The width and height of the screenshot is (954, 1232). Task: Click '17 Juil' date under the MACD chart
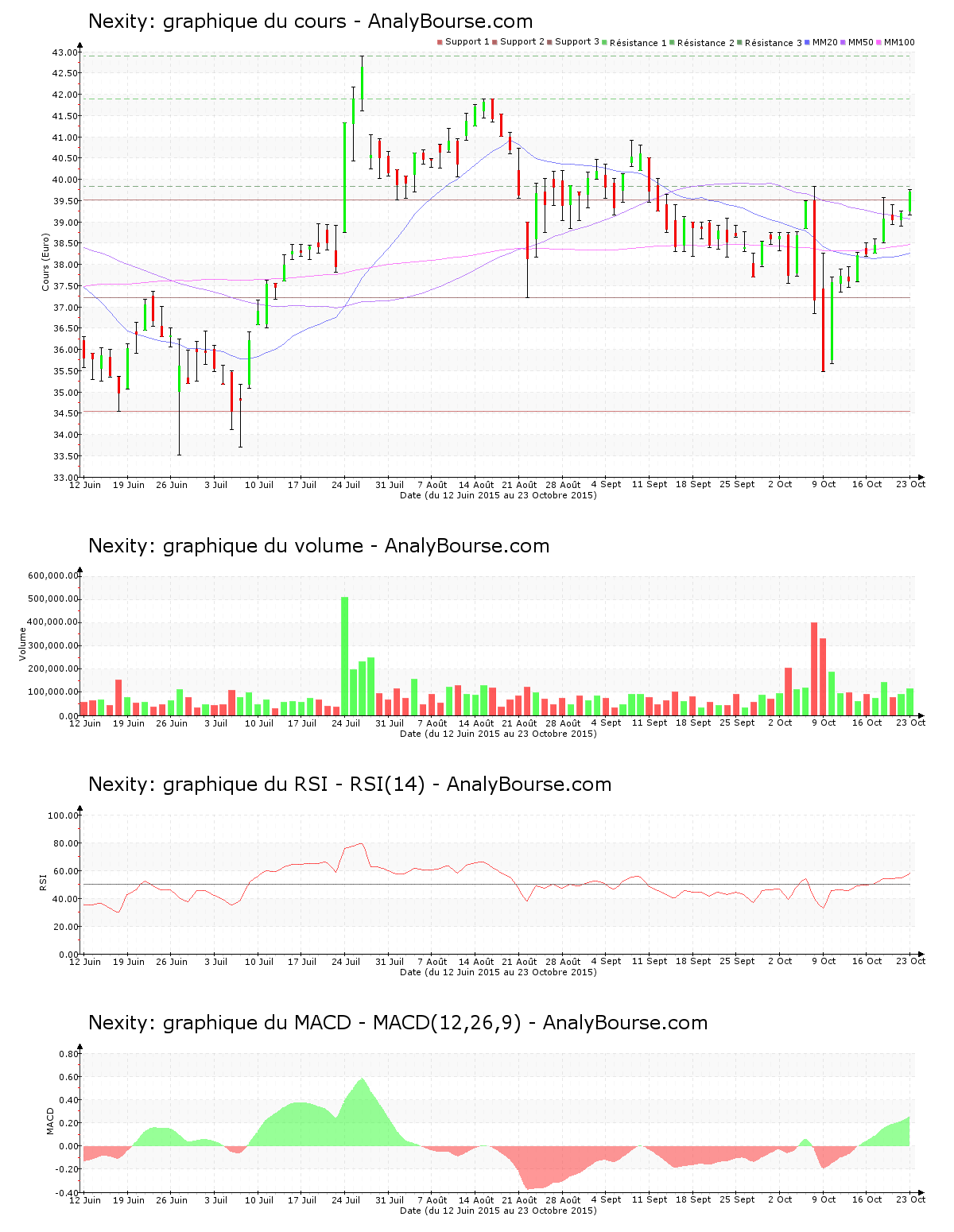302,1200
